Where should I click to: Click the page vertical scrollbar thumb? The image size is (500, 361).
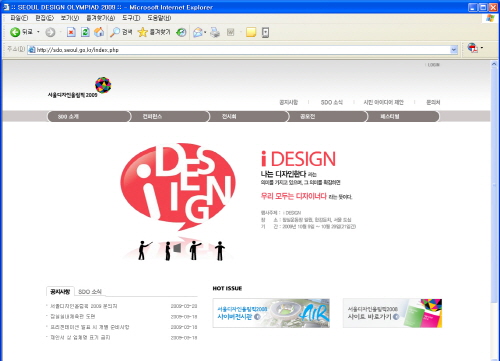click(x=494, y=183)
